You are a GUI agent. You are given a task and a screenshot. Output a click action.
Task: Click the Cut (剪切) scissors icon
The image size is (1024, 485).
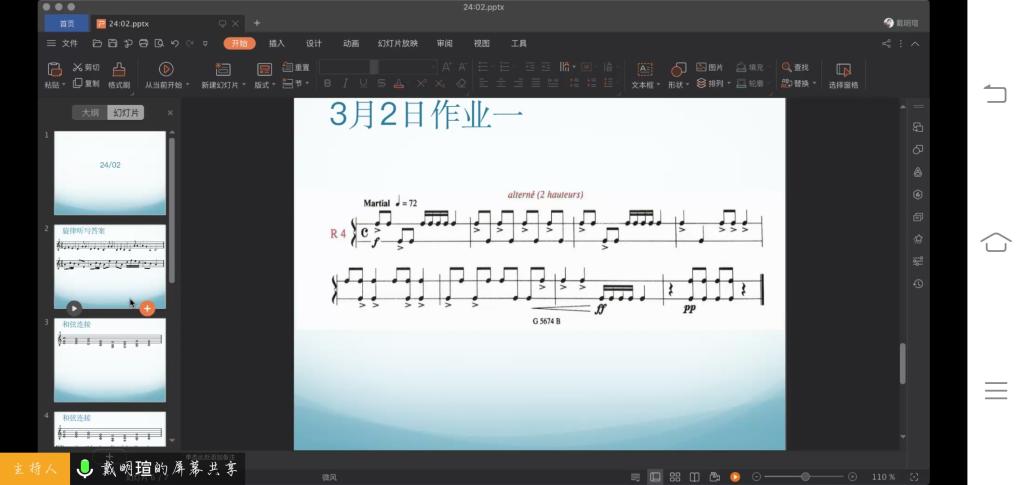pos(77,67)
